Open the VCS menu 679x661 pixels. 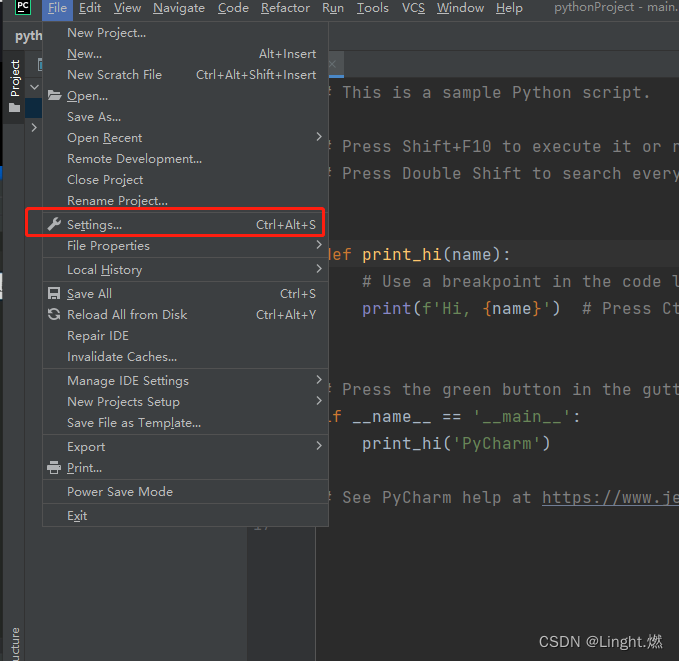(x=413, y=8)
